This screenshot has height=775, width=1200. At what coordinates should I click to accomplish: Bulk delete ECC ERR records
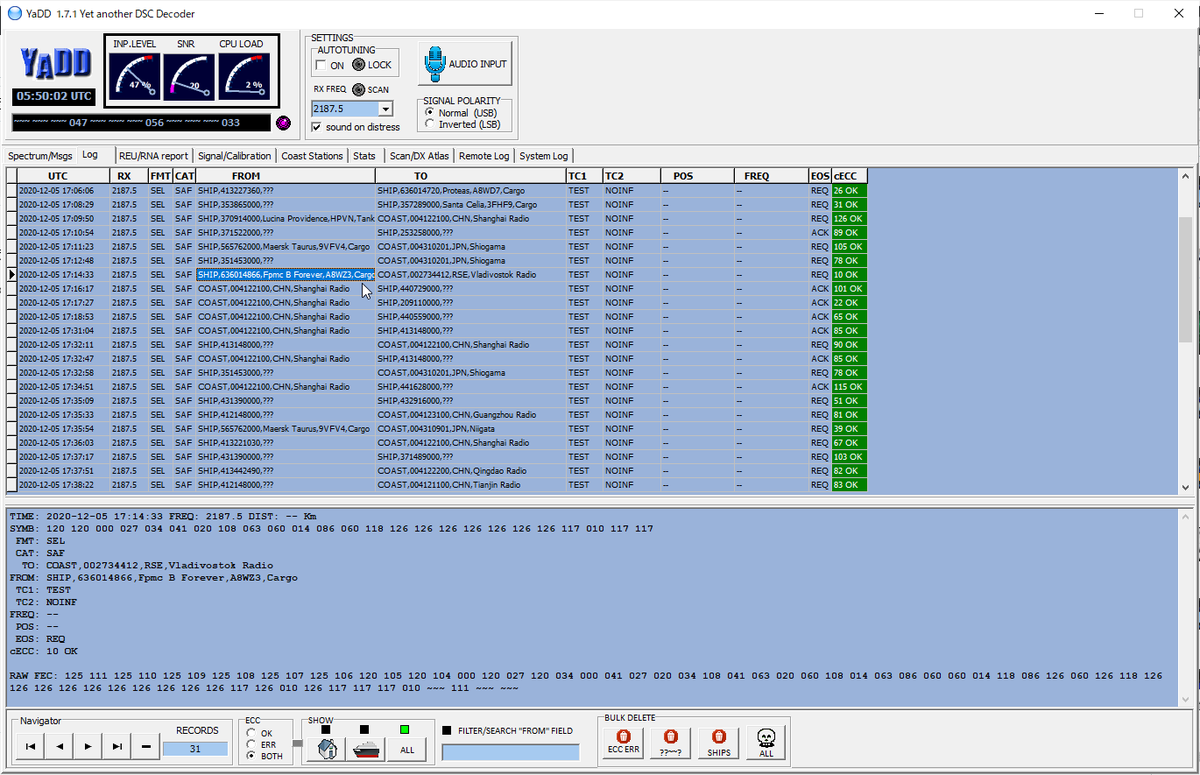(624, 742)
